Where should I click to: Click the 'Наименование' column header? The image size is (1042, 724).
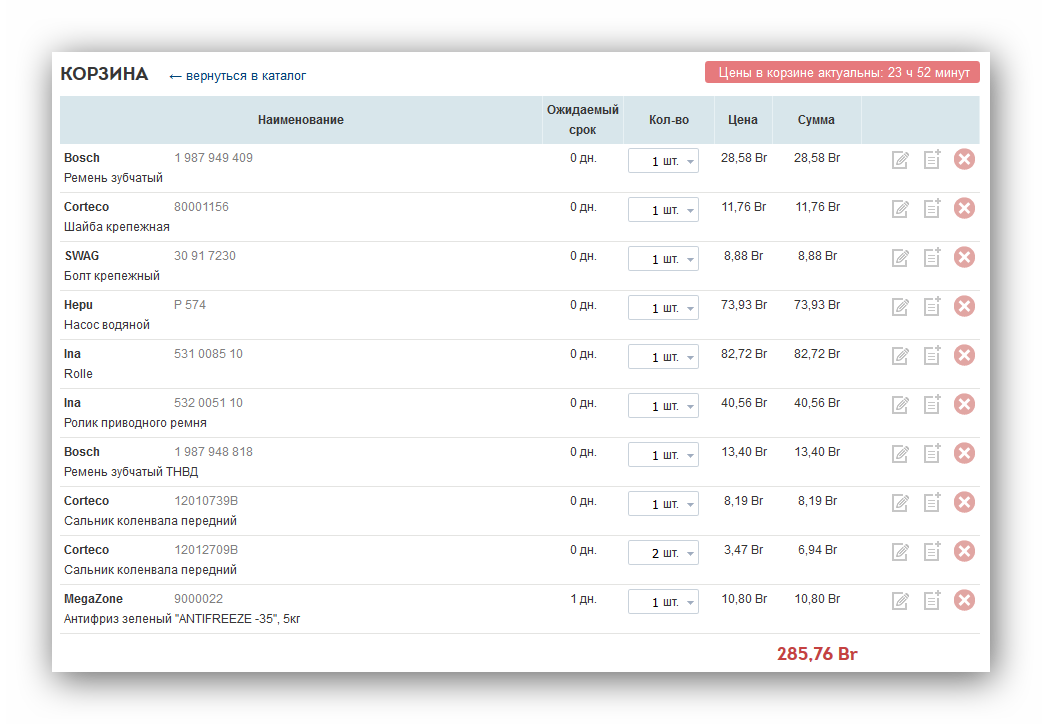301,120
